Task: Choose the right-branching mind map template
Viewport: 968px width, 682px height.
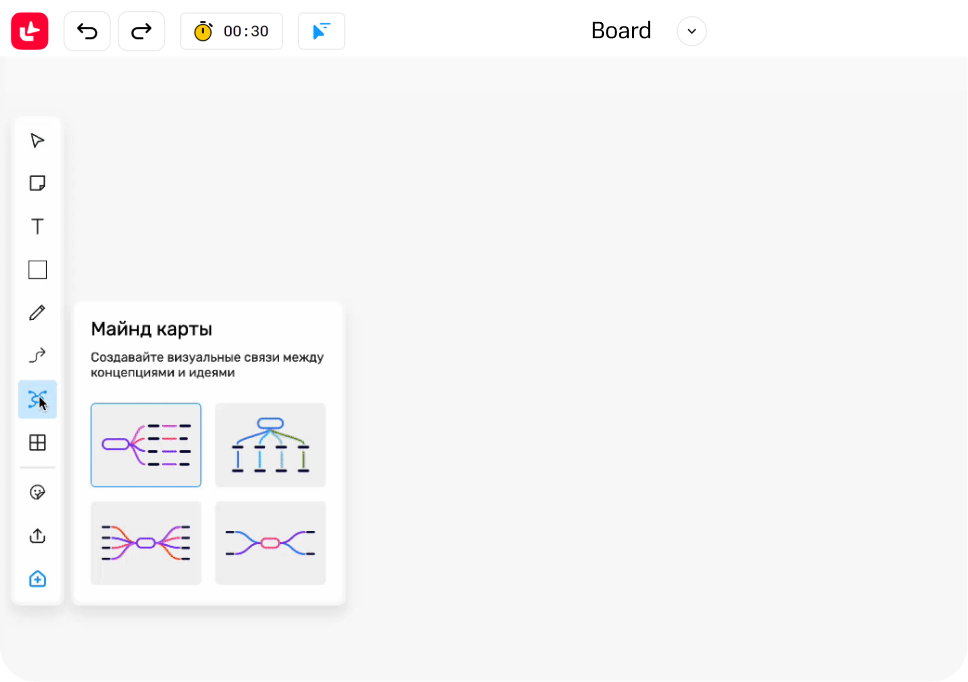Action: pos(146,445)
